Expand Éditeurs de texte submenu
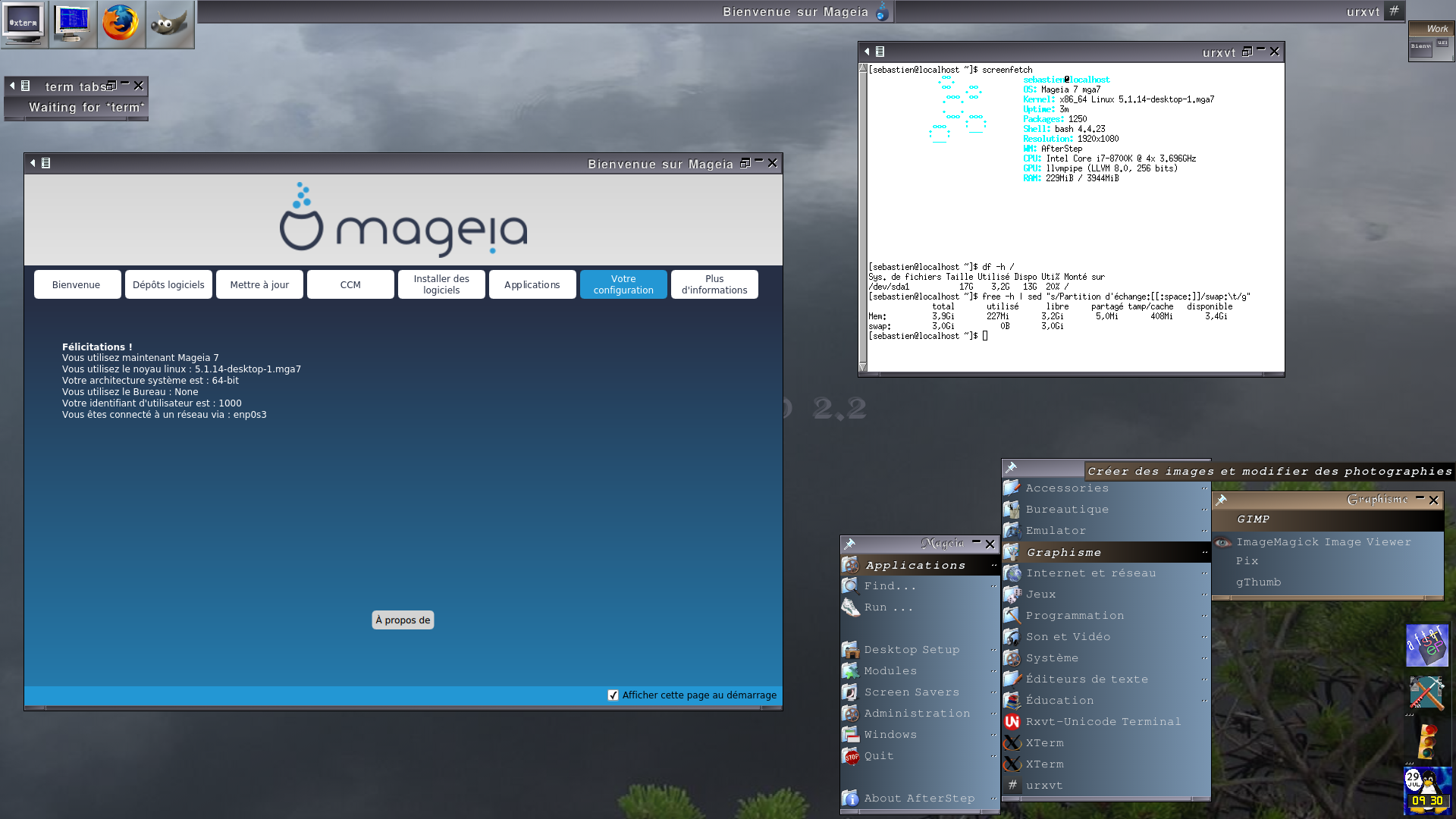The width and height of the screenshot is (1456, 819). [x=1106, y=679]
